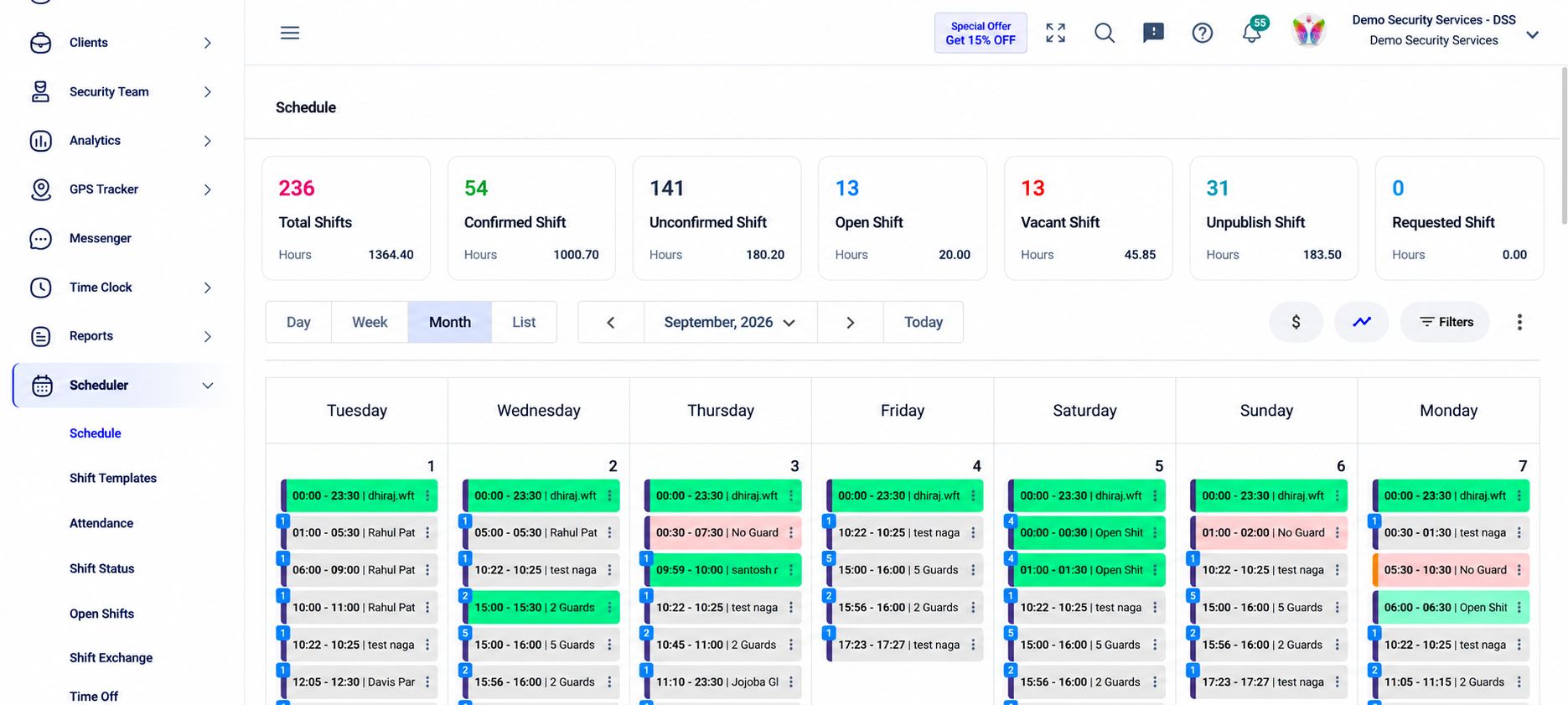Toggle fullscreen with the expand arrows icon

coord(1056,33)
